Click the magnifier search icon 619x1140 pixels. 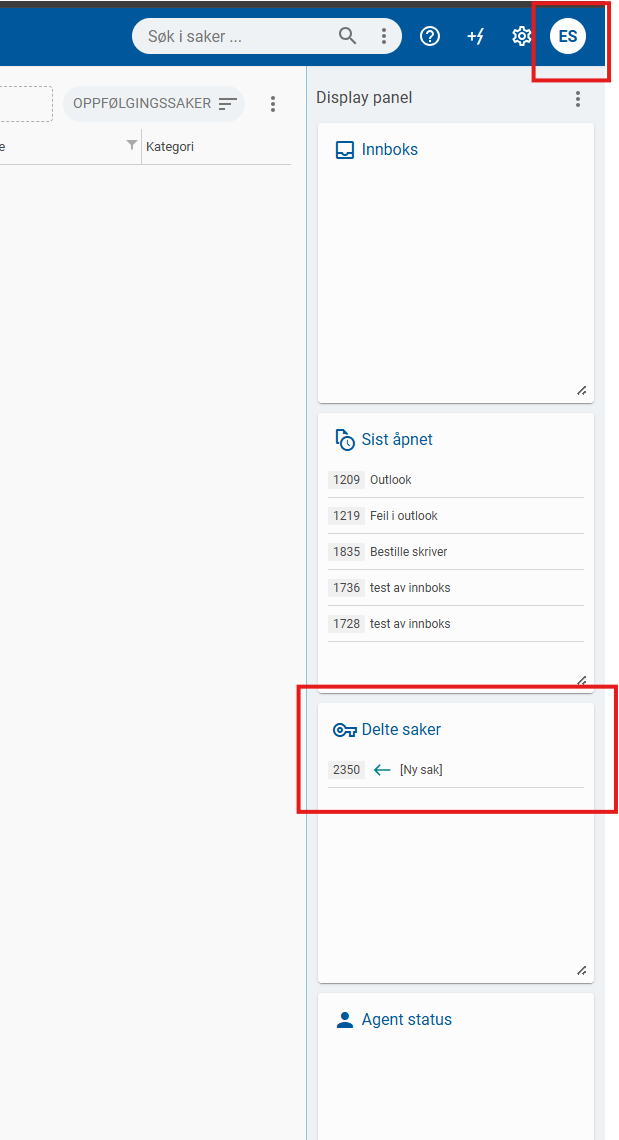347,37
